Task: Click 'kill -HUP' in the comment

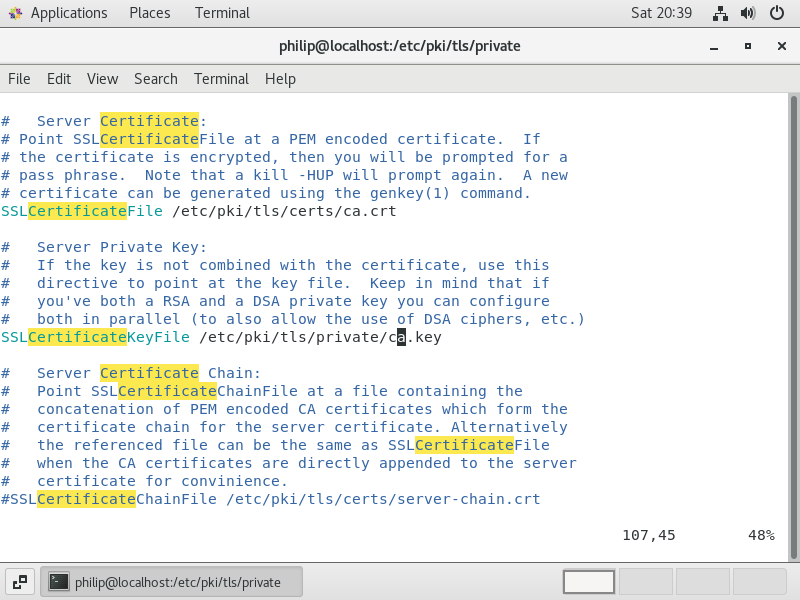Action: tap(293, 176)
